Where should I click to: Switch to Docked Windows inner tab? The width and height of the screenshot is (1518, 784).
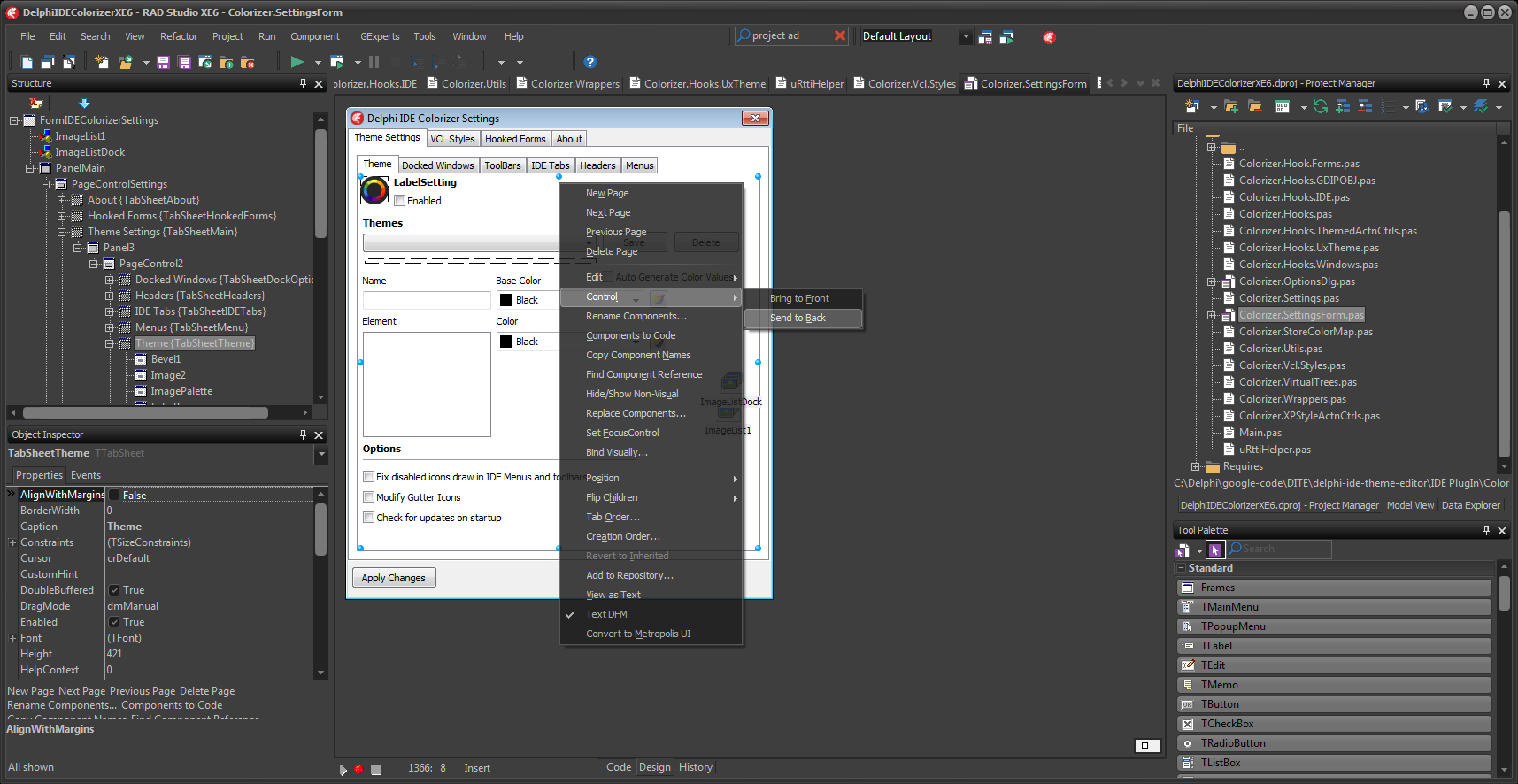coord(437,165)
